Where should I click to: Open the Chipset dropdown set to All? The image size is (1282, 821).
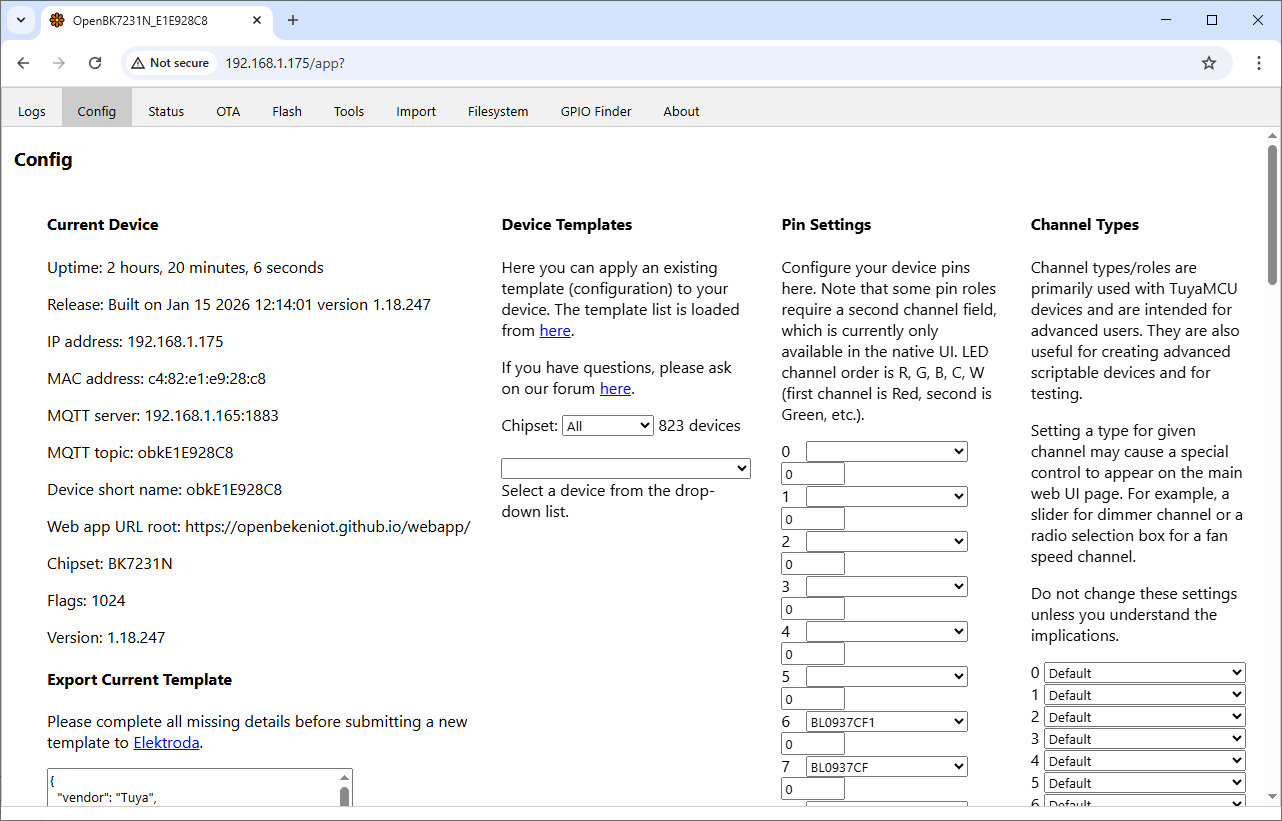click(607, 426)
